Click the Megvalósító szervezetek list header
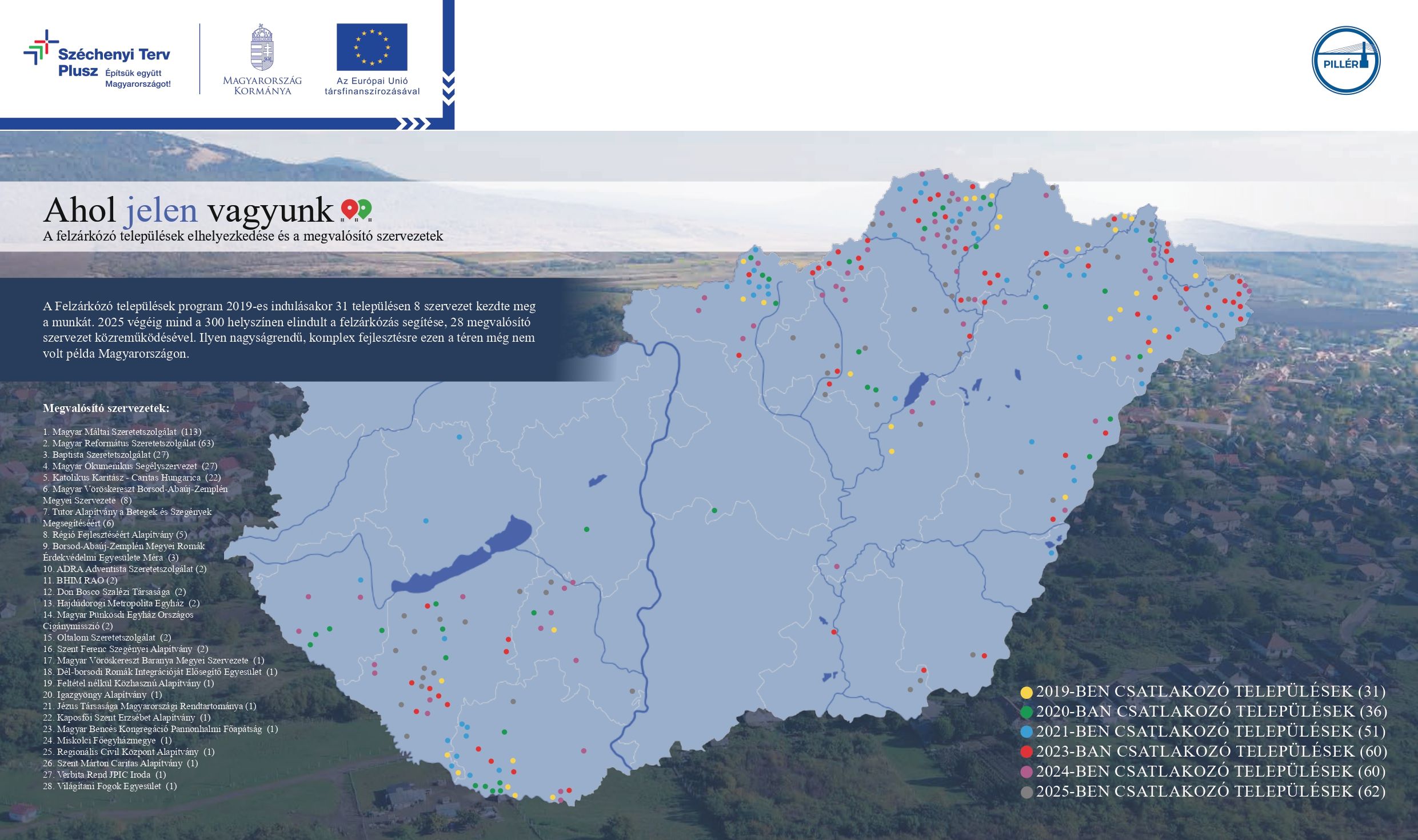1418x840 pixels. tap(106, 409)
